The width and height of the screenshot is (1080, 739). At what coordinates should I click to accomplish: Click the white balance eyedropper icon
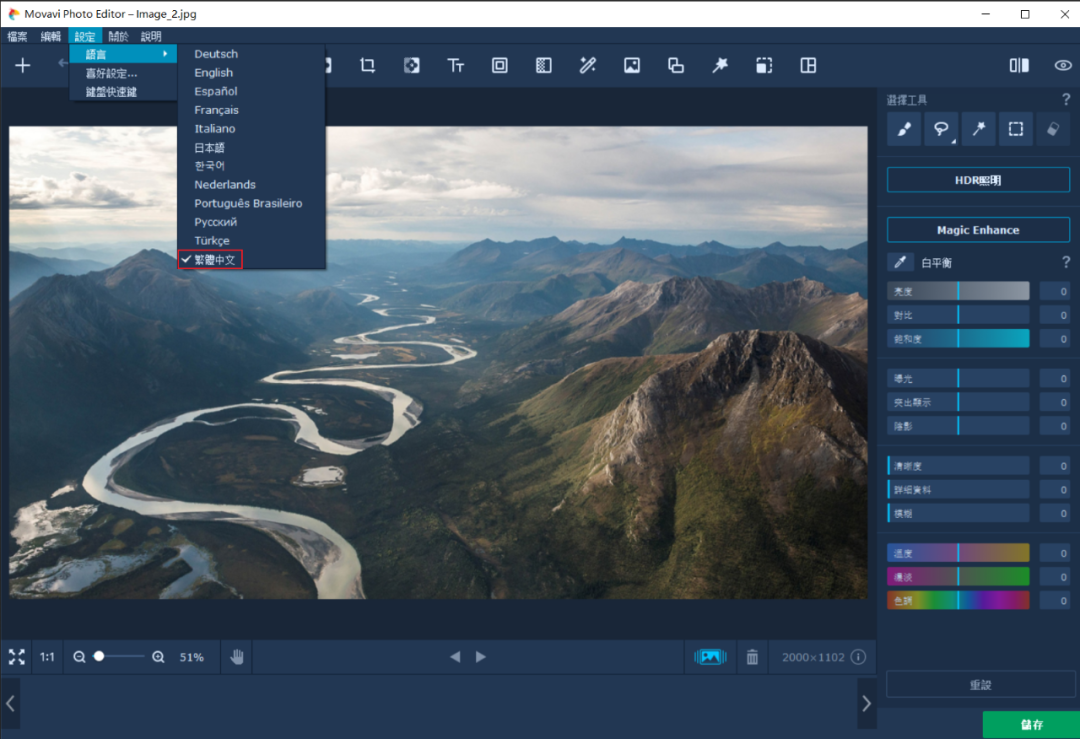coord(900,262)
